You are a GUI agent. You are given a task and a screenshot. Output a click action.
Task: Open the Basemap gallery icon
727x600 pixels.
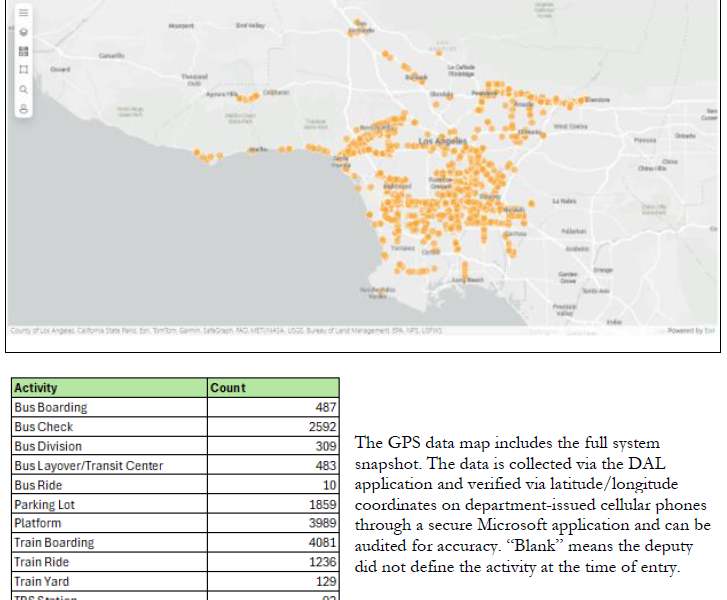point(23,51)
